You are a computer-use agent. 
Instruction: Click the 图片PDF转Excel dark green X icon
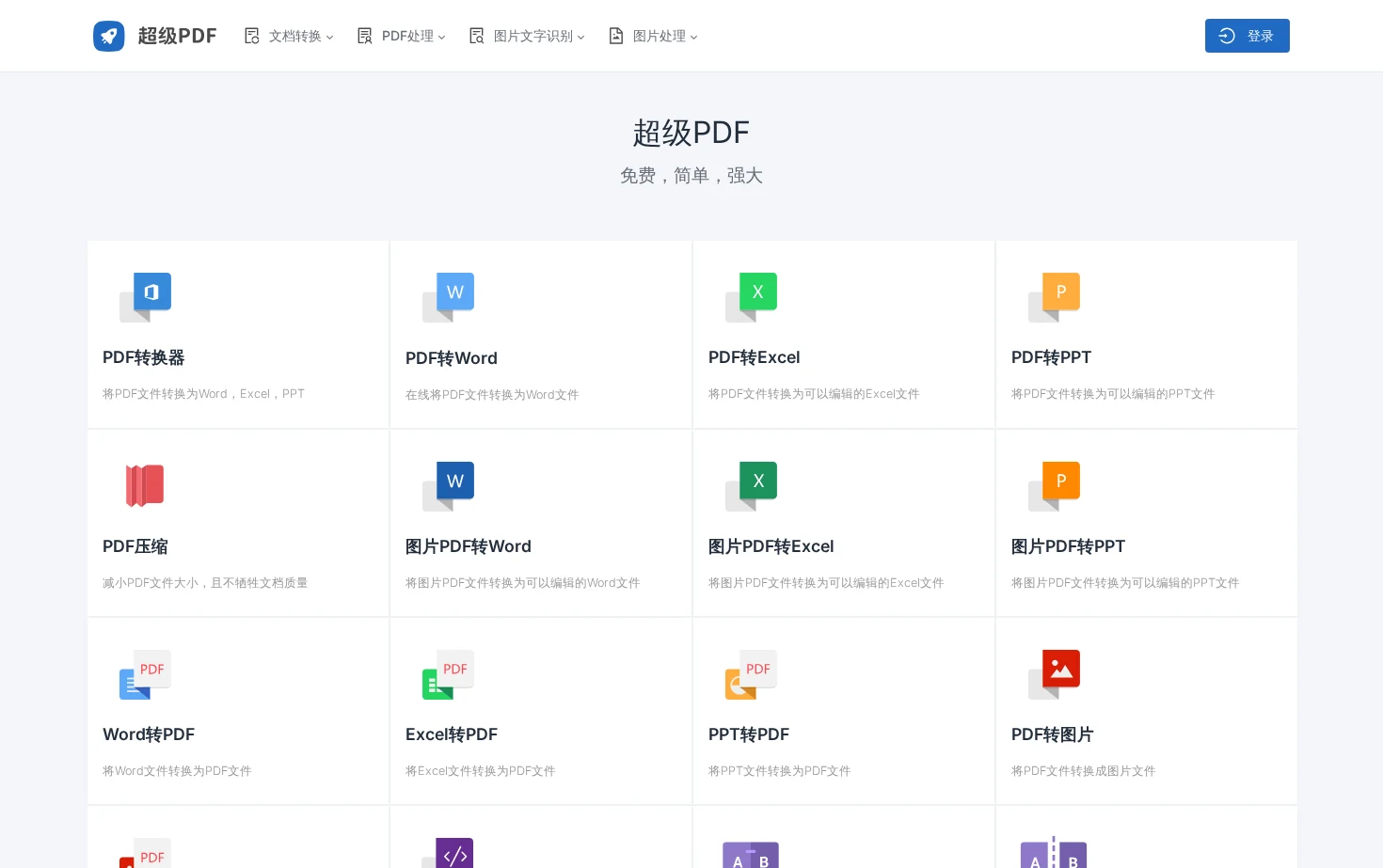click(751, 486)
